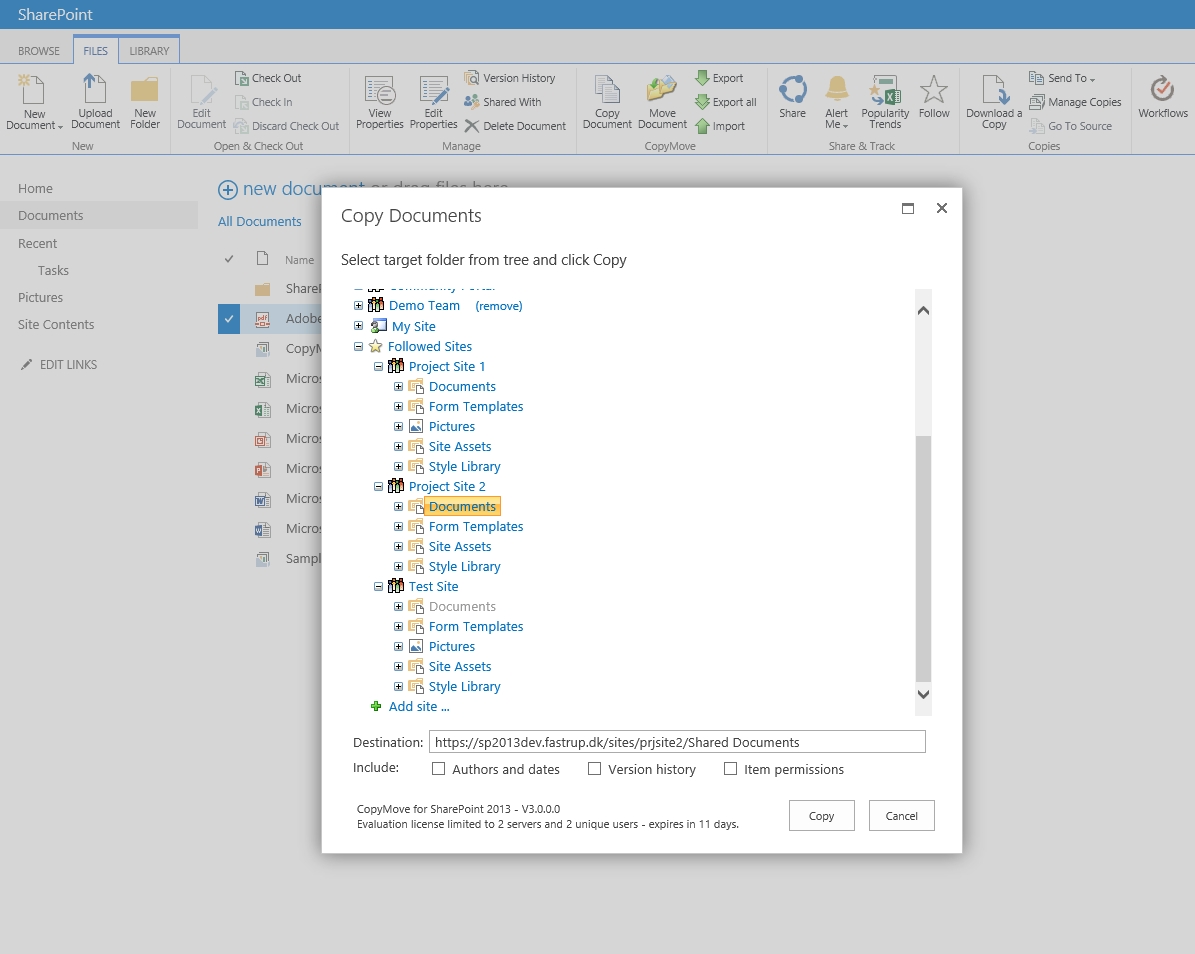Image resolution: width=1195 pixels, height=954 pixels.
Task: Select Pictures under Test Site
Action: pos(451,646)
